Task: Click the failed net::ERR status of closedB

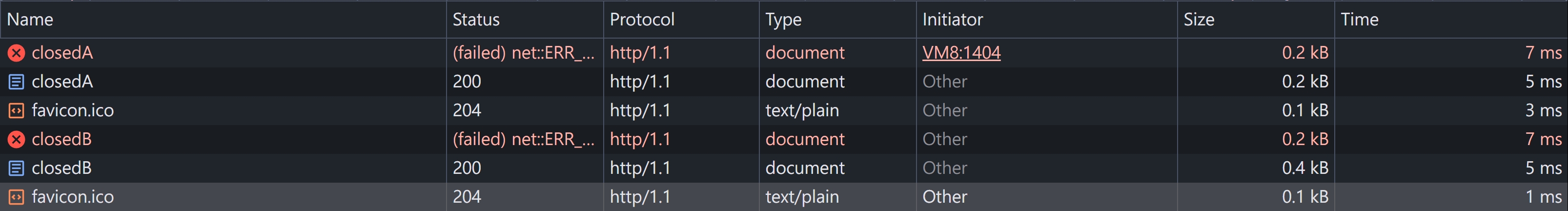Action: 524,140
